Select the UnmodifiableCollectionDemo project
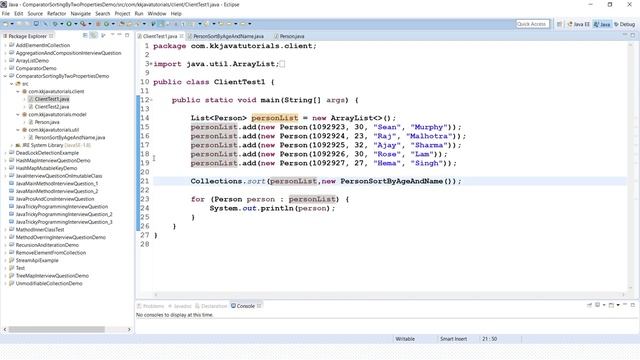Screen dimensions: 640x360 point(49,283)
